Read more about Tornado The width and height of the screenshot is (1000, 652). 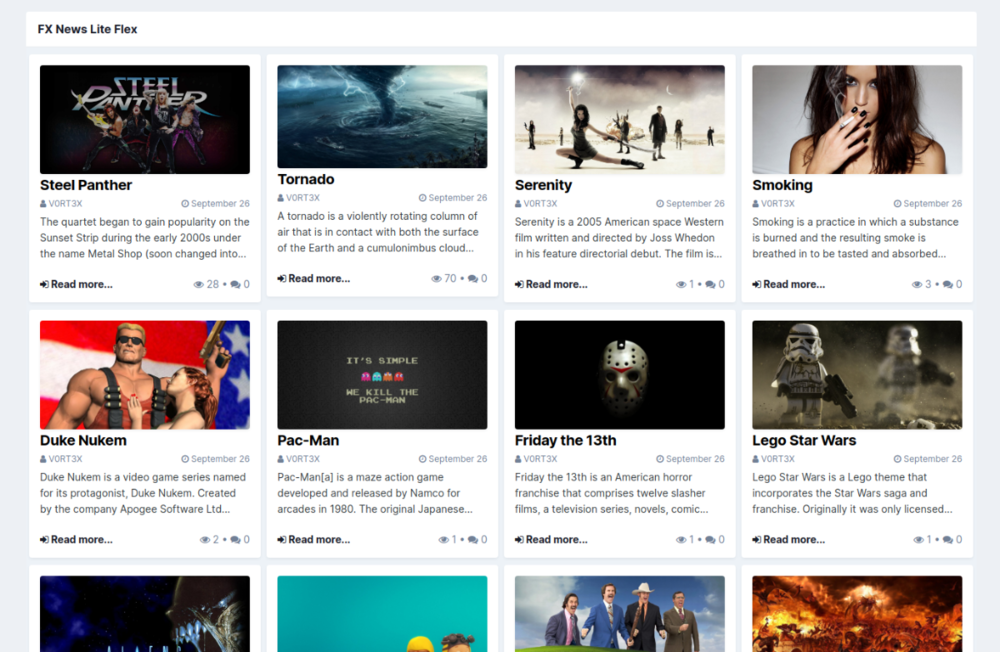pyautogui.click(x=314, y=279)
